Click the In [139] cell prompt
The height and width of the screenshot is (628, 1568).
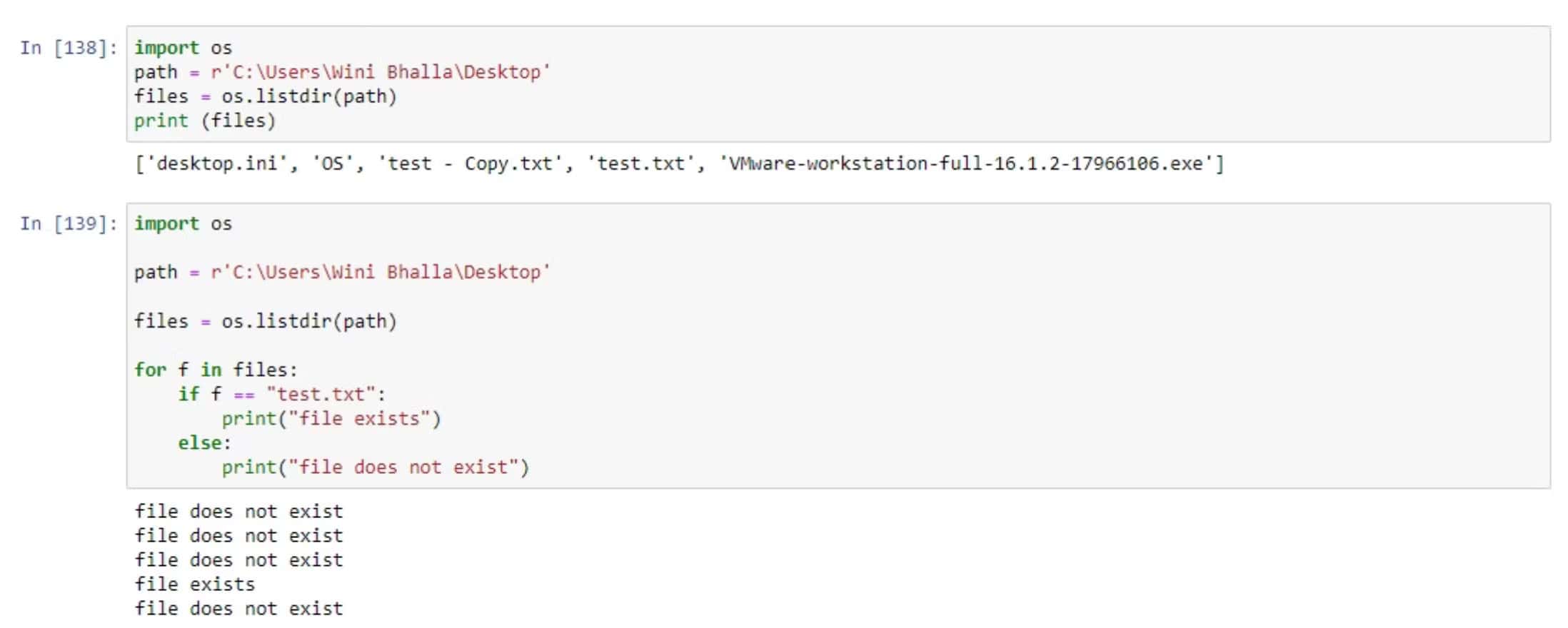click(68, 224)
